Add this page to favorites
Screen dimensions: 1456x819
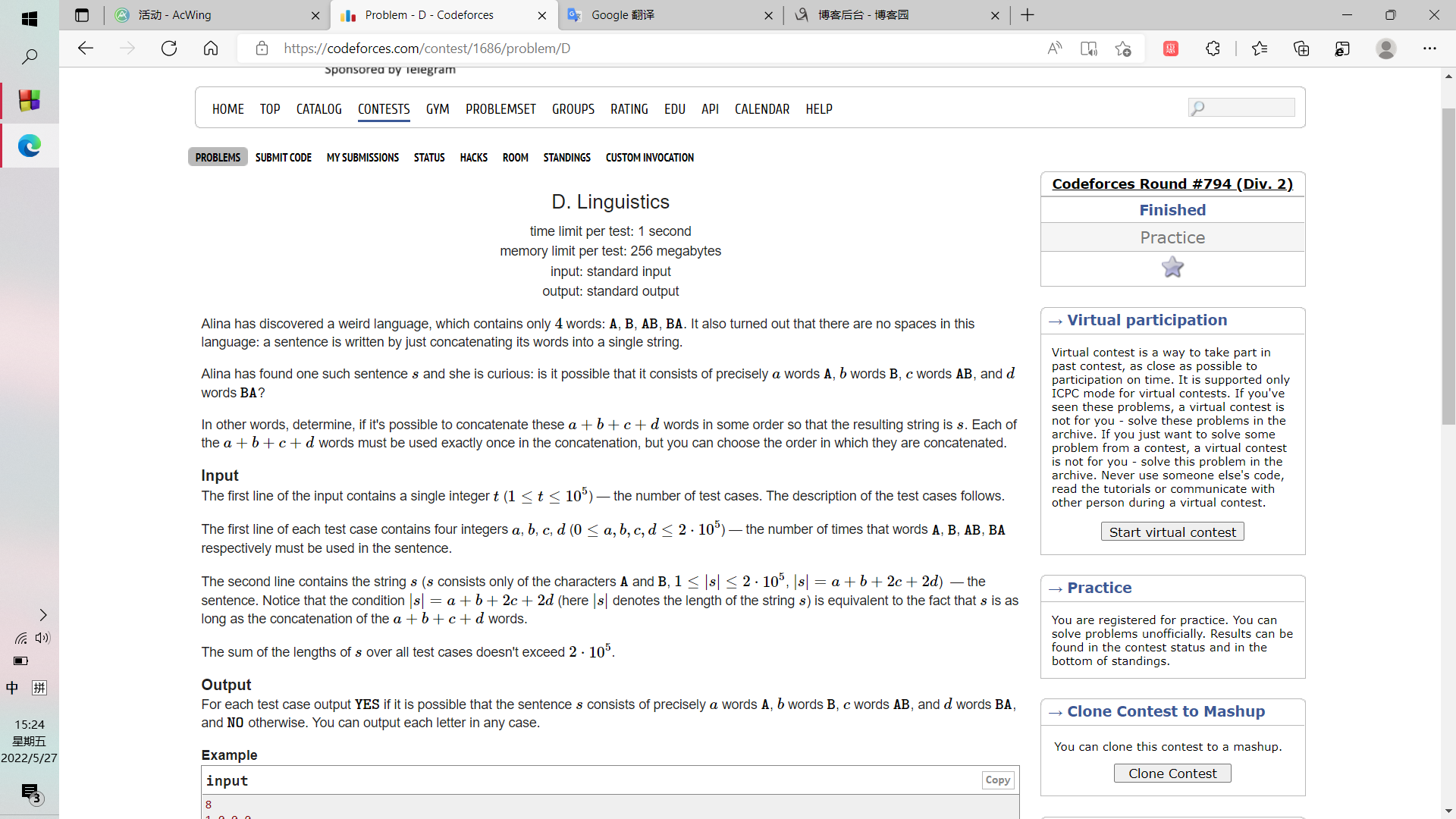tap(1123, 49)
